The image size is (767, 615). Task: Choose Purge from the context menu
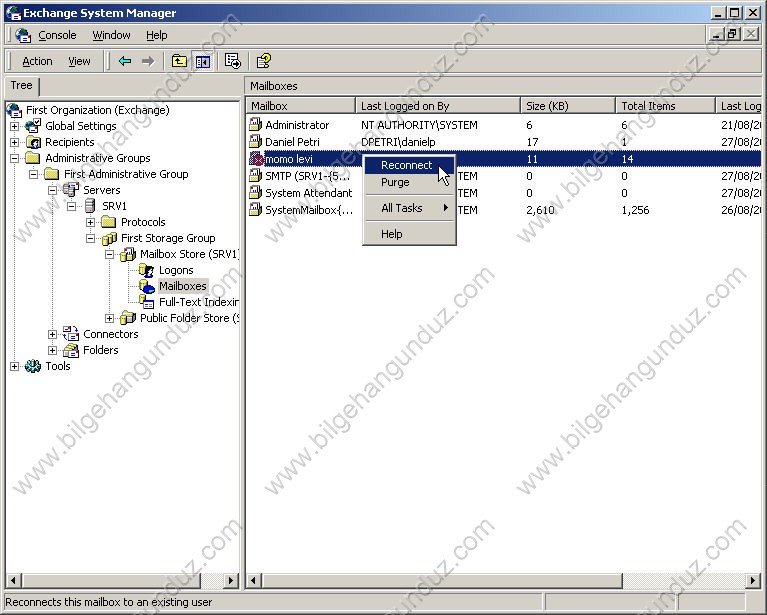point(395,182)
